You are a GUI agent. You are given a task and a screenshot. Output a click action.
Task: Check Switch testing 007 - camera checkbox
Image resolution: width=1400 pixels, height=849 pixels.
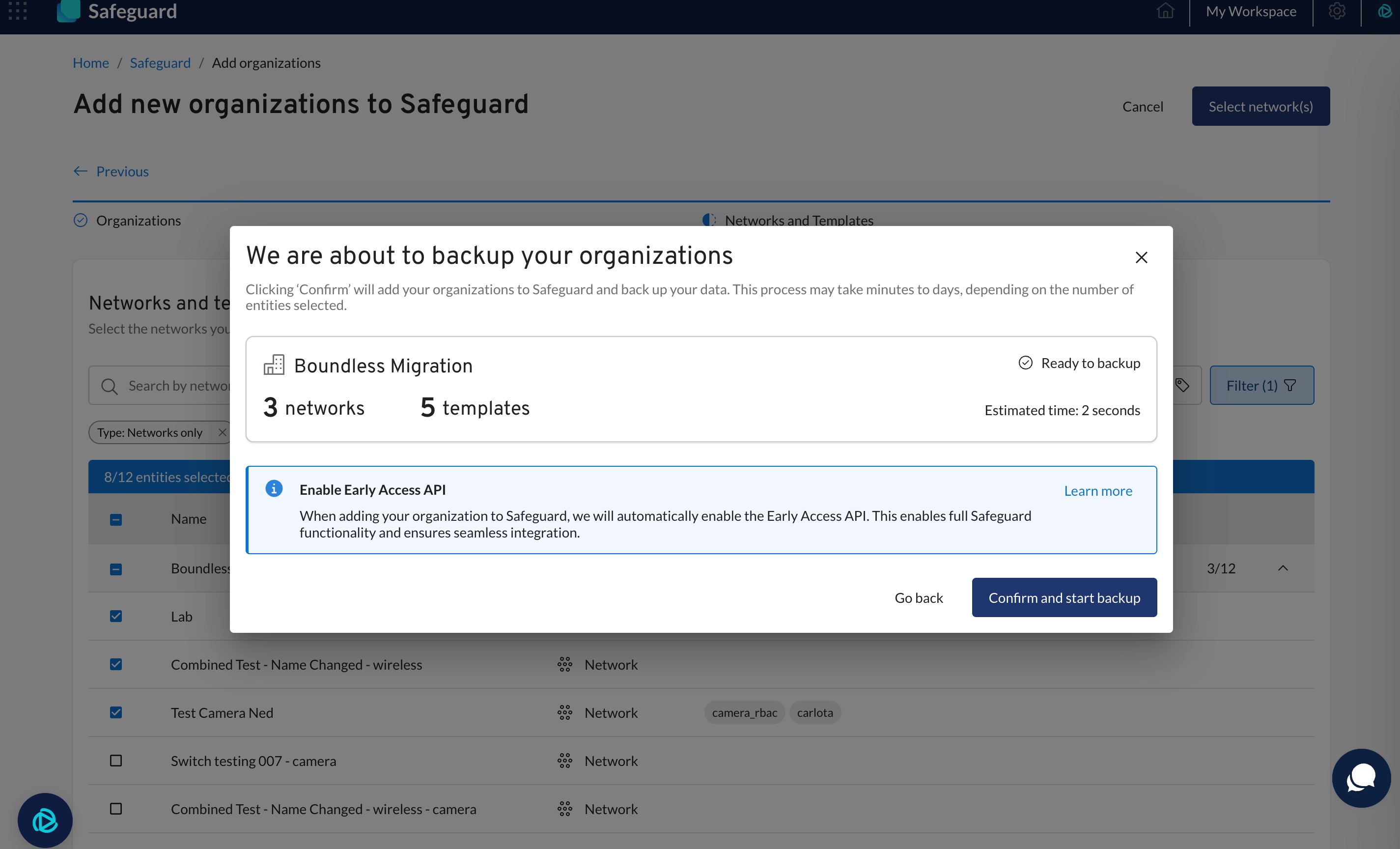(x=116, y=761)
